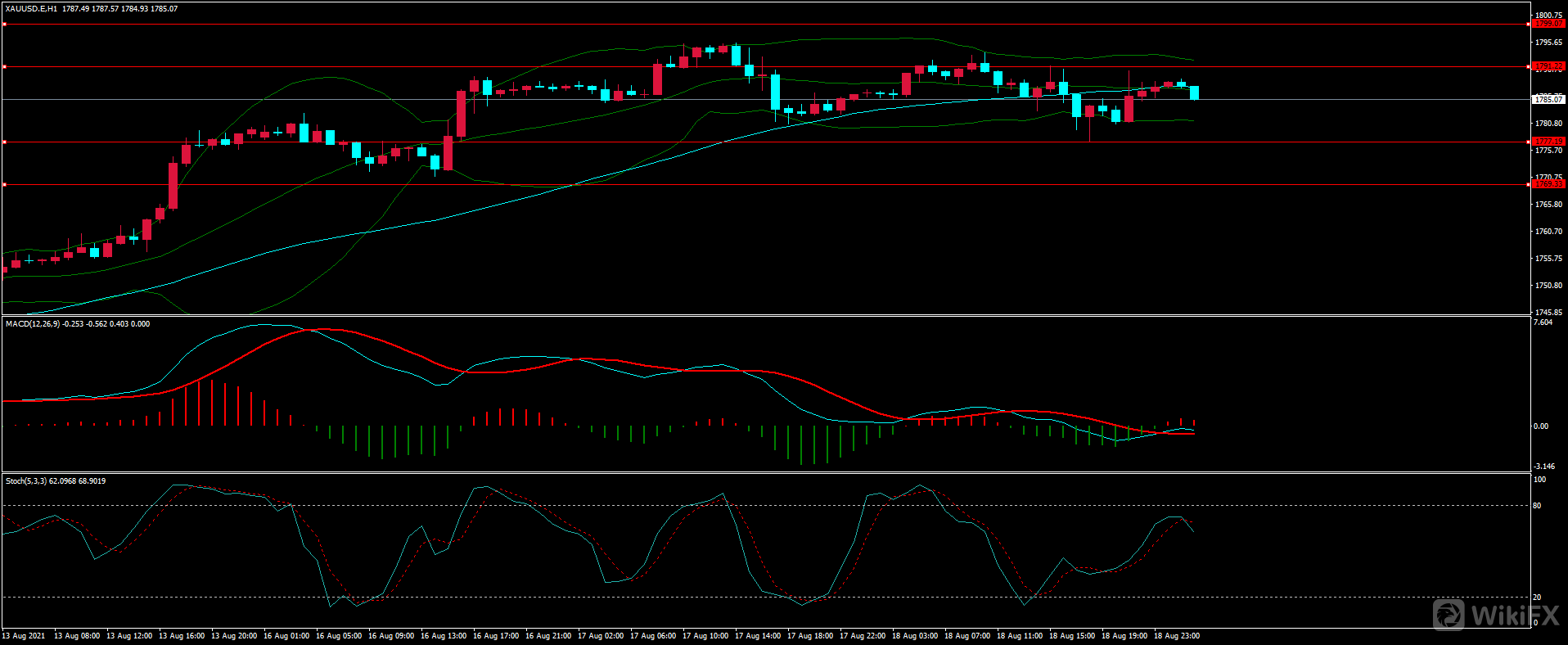Image resolution: width=1568 pixels, height=645 pixels.
Task: Click the MACD 7.604 scale maximum label
Action: 1543,322
